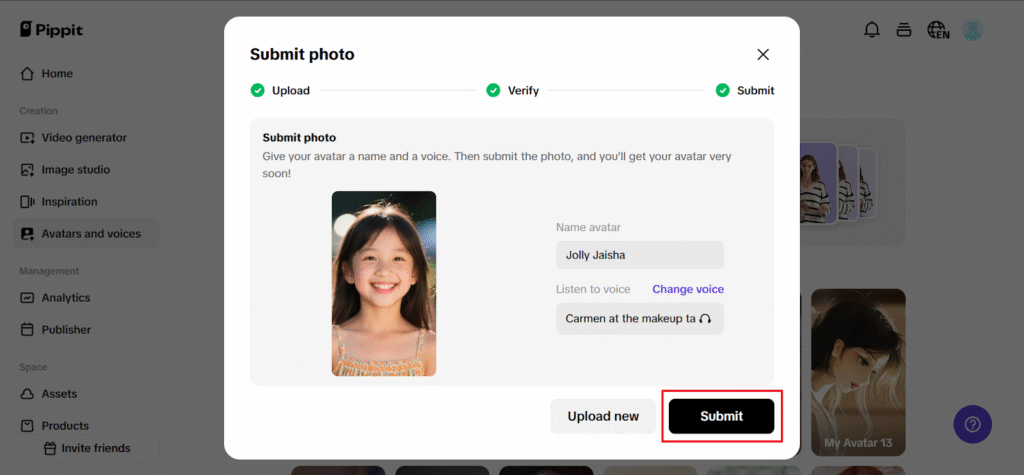This screenshot has width=1024, height=475.
Task: Click the Submit step checkmark
Action: pyautogui.click(x=722, y=91)
